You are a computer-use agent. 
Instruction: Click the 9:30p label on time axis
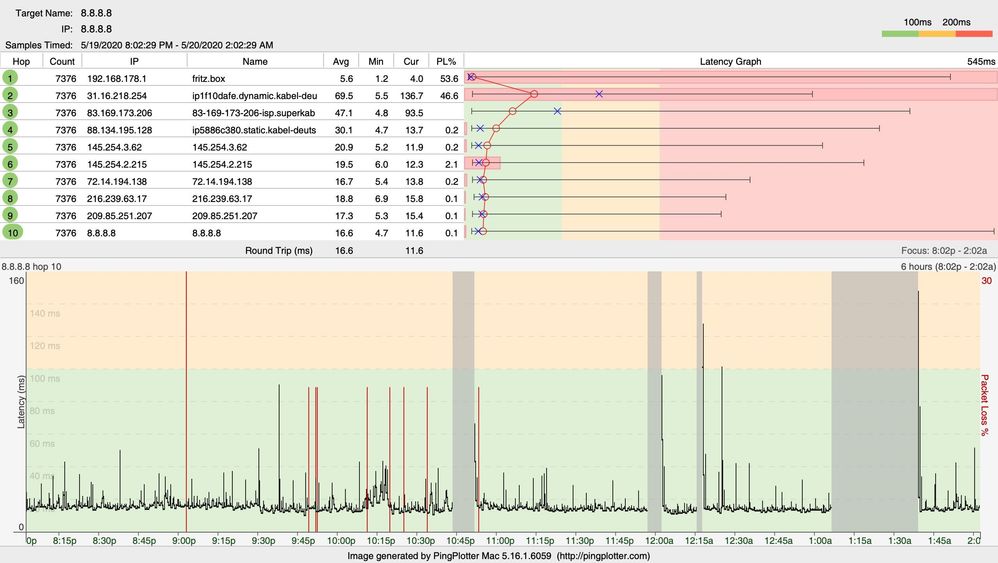(x=263, y=541)
